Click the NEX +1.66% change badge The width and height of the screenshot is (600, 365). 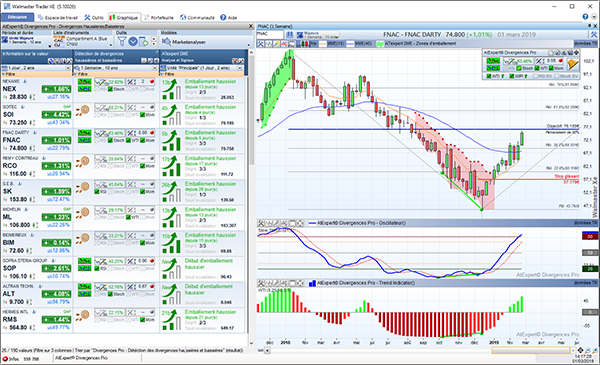point(57,89)
